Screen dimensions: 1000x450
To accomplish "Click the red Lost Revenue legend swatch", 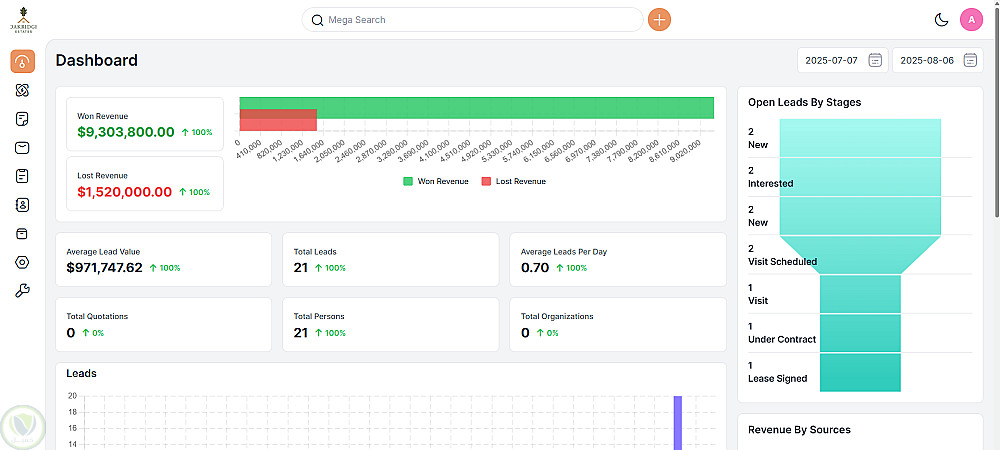I will 486,182.
